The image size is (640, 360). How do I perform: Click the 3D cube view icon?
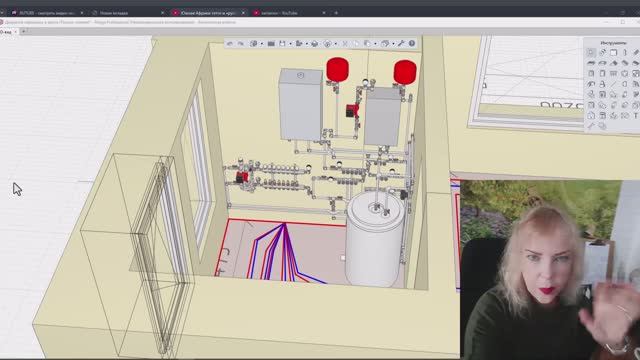pyautogui.click(x=315, y=44)
